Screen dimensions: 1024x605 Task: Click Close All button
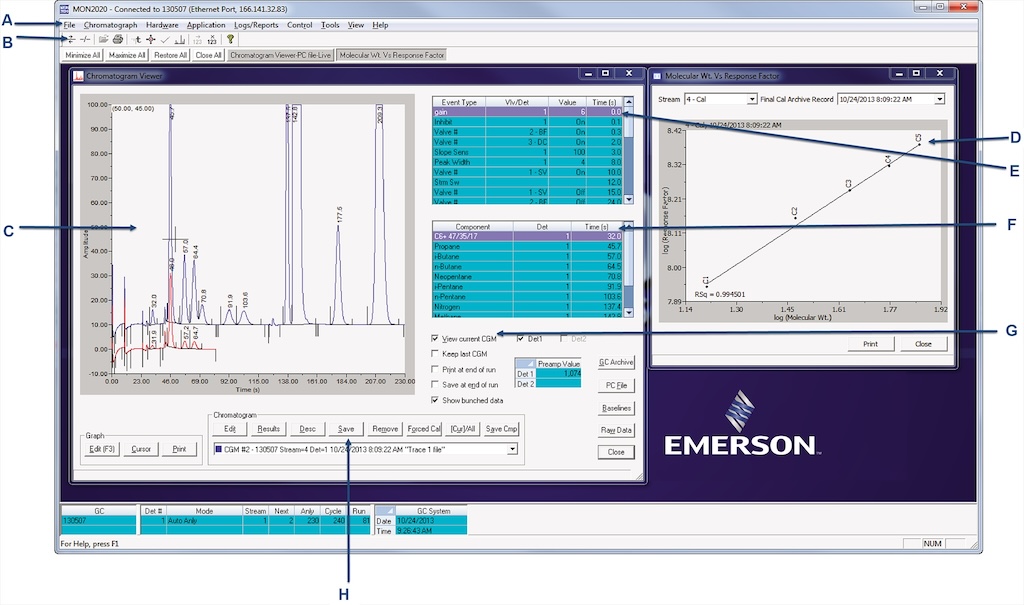(x=208, y=55)
